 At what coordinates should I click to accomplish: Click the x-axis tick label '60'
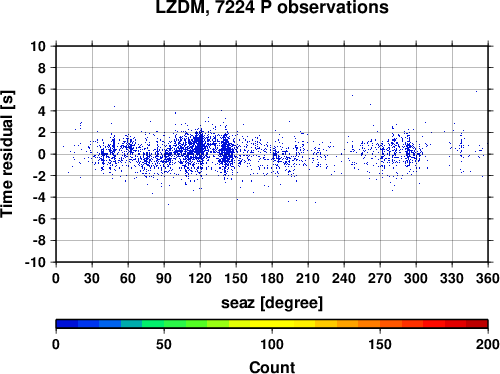pyautogui.click(x=128, y=278)
